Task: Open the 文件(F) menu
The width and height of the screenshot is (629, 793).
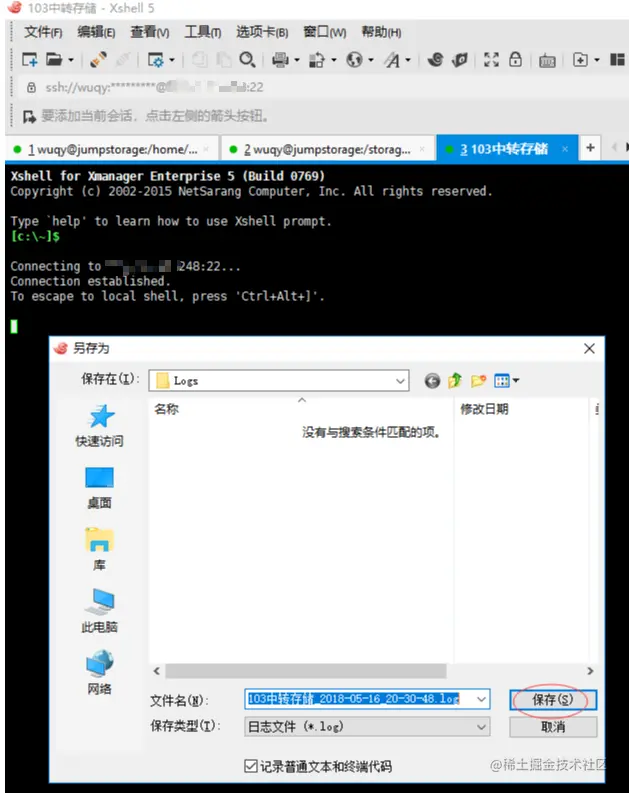Action: point(43,32)
